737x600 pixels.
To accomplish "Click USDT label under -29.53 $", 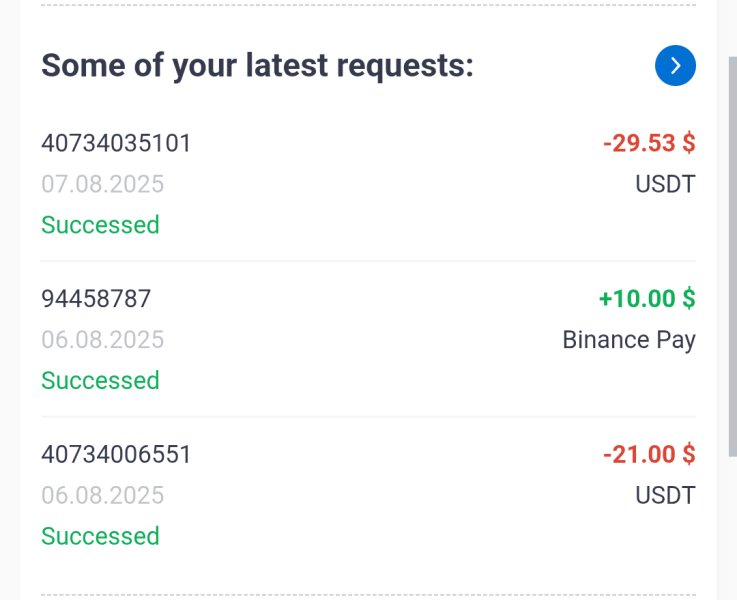I will pyautogui.click(x=665, y=184).
